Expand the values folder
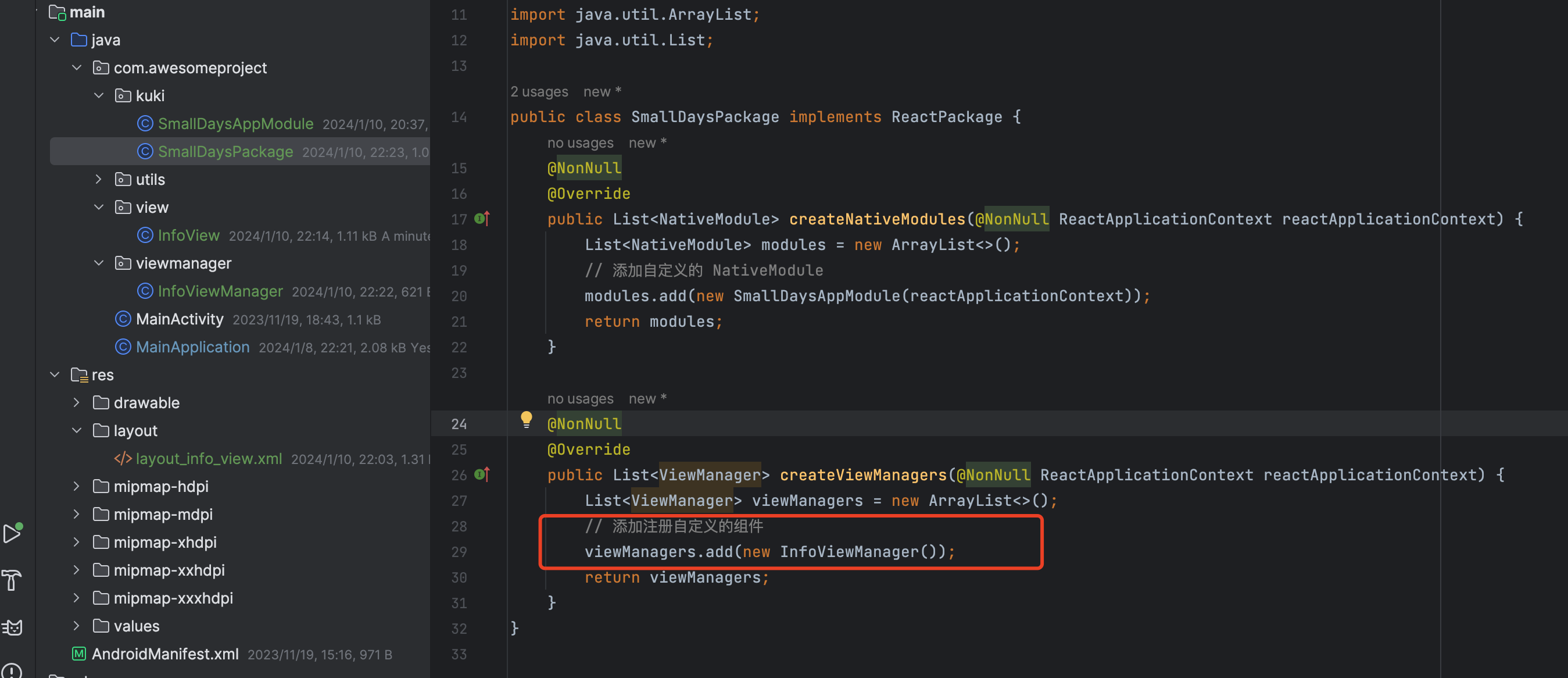The image size is (1568, 678). click(x=77, y=626)
